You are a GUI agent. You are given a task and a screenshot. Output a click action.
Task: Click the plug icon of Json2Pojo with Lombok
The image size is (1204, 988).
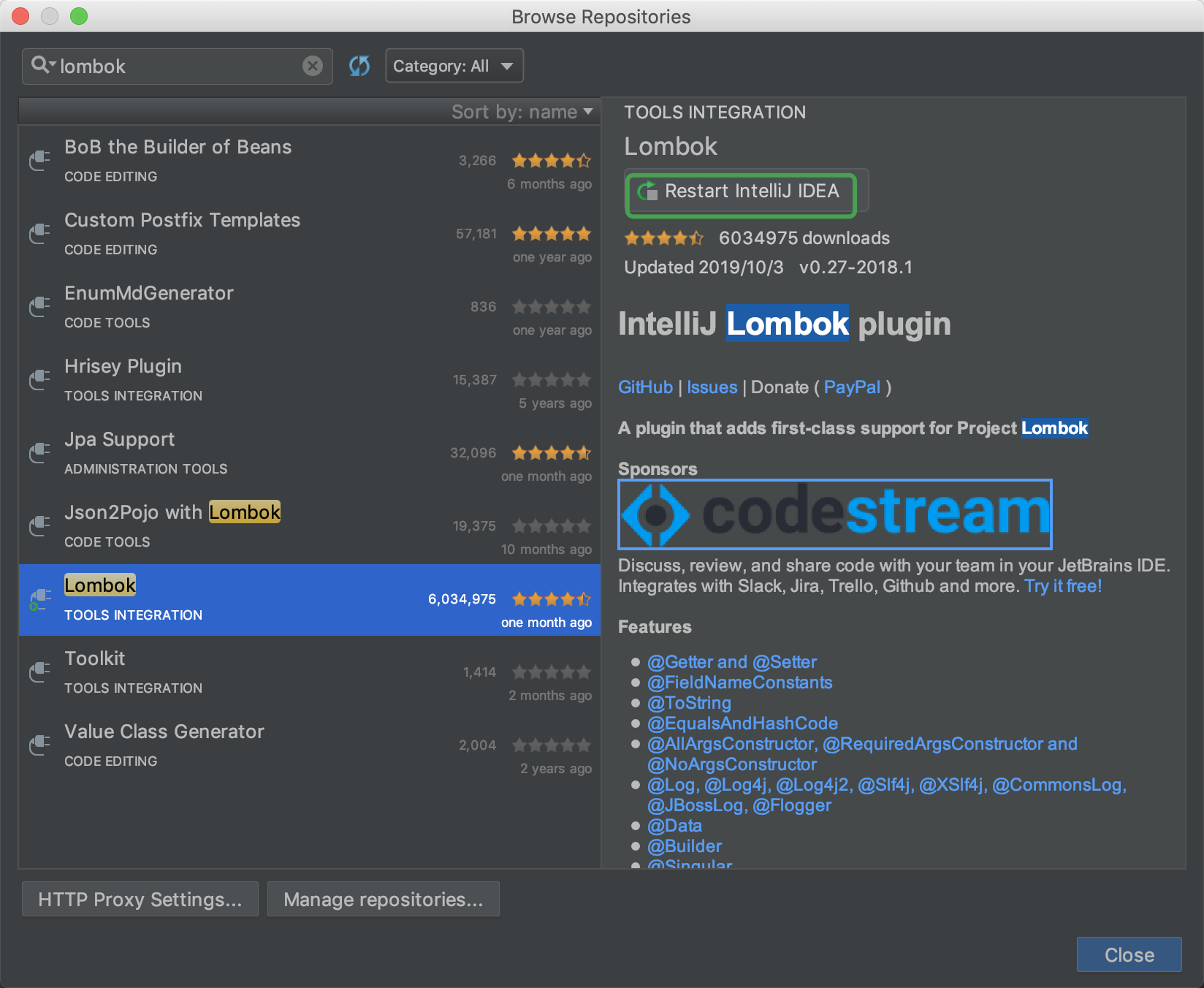(x=39, y=526)
